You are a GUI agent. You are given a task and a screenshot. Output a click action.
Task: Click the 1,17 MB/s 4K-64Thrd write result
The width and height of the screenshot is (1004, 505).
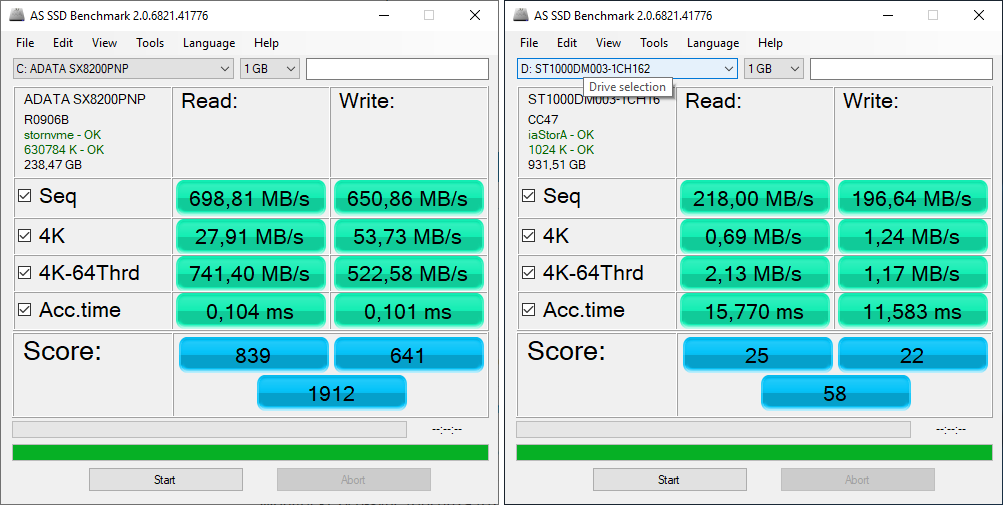912,273
